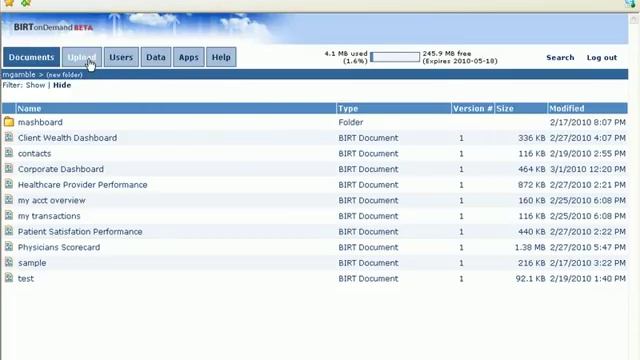Click the Physicians Scorecard document icon
Viewport: 640px width, 360px height.
pyautogui.click(x=9, y=247)
